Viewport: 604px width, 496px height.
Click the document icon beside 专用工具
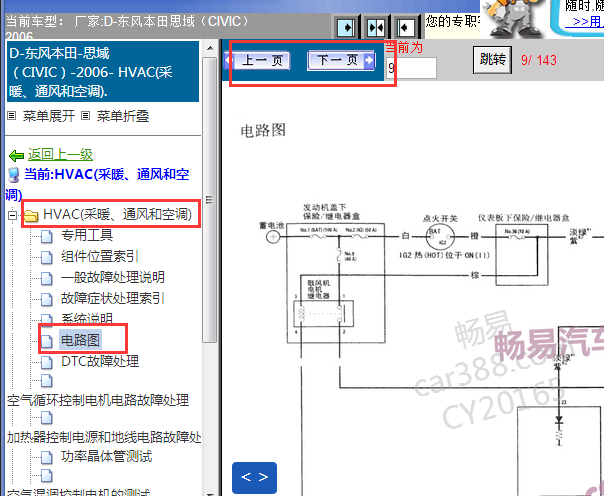click(x=47, y=236)
